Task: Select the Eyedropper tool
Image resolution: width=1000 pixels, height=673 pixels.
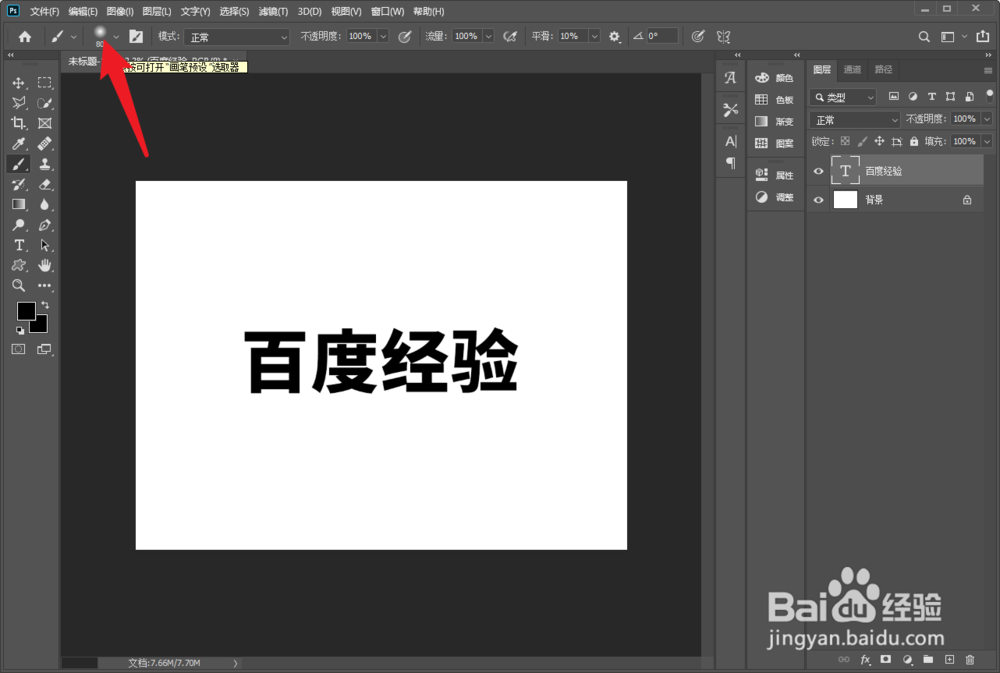Action: (x=18, y=144)
